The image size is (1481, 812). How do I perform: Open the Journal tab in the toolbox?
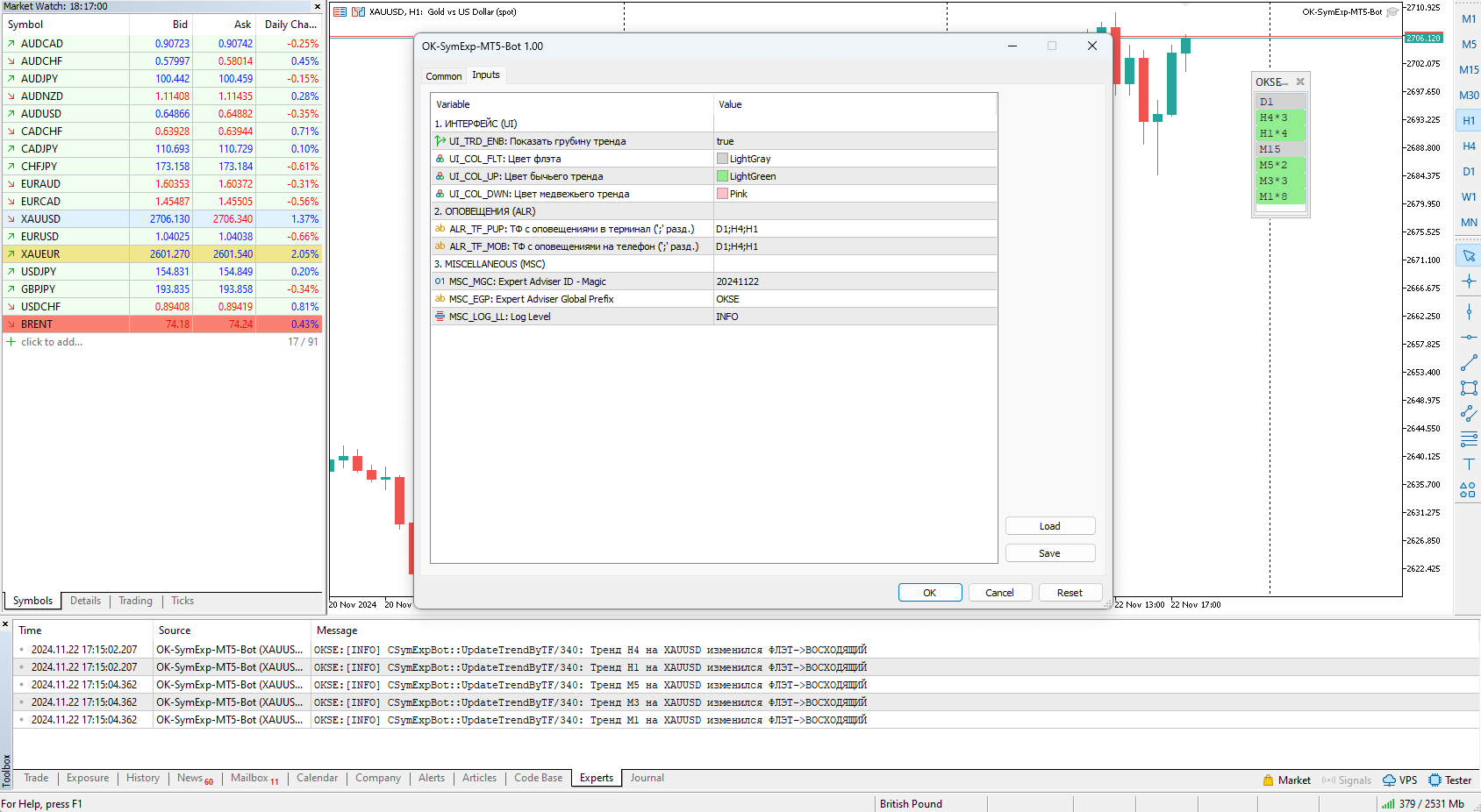click(x=647, y=778)
